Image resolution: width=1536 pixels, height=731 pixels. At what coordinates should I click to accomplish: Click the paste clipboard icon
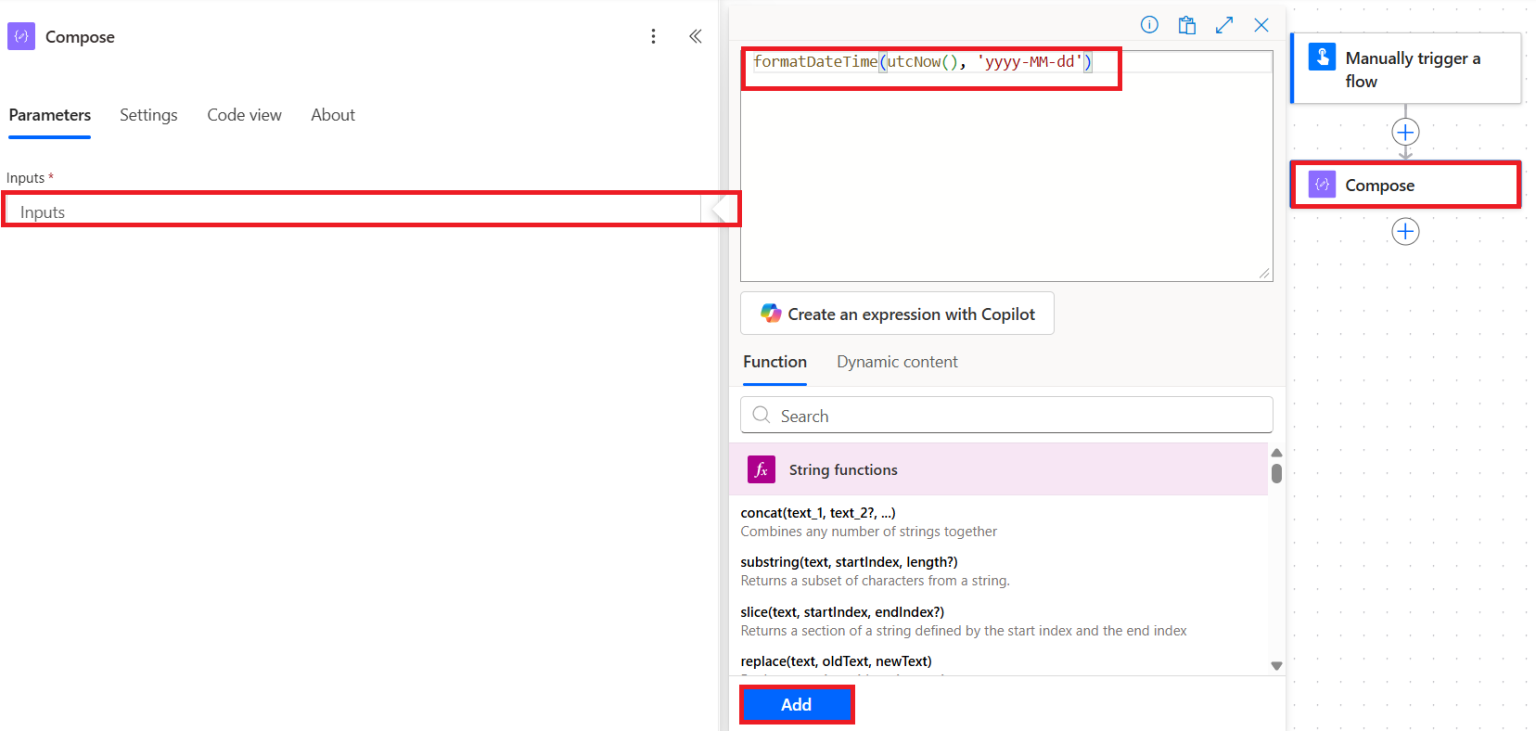point(1187,25)
